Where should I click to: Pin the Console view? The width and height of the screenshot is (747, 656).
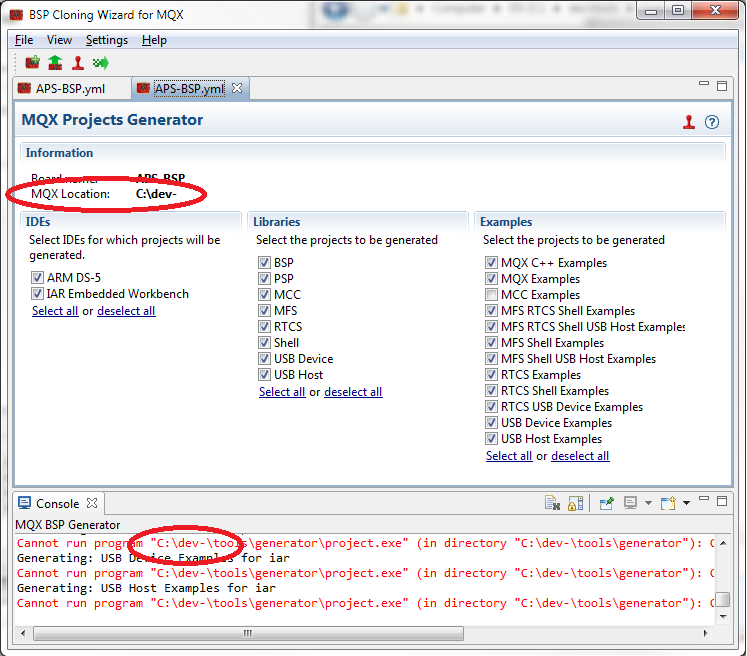606,503
